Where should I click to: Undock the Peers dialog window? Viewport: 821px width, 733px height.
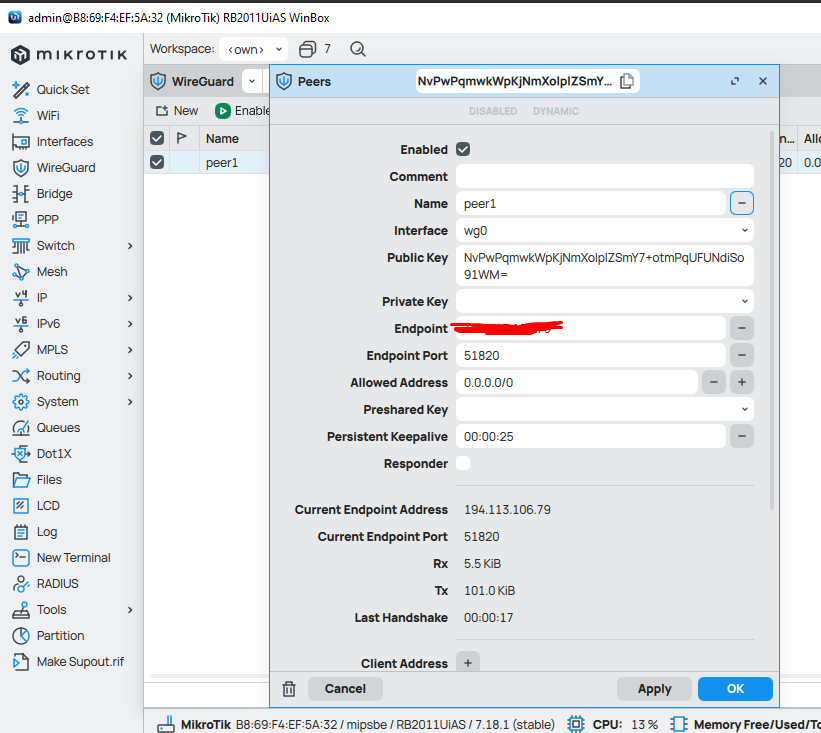point(735,81)
